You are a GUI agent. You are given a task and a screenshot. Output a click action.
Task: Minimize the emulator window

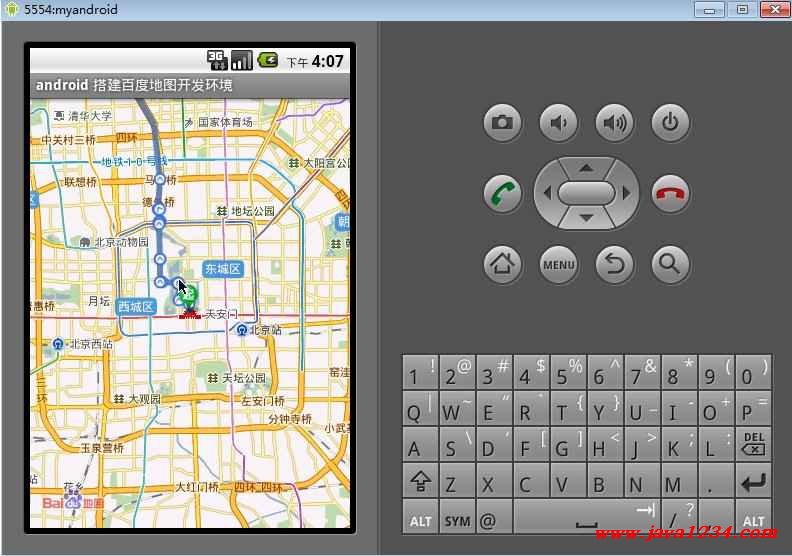[x=709, y=9]
